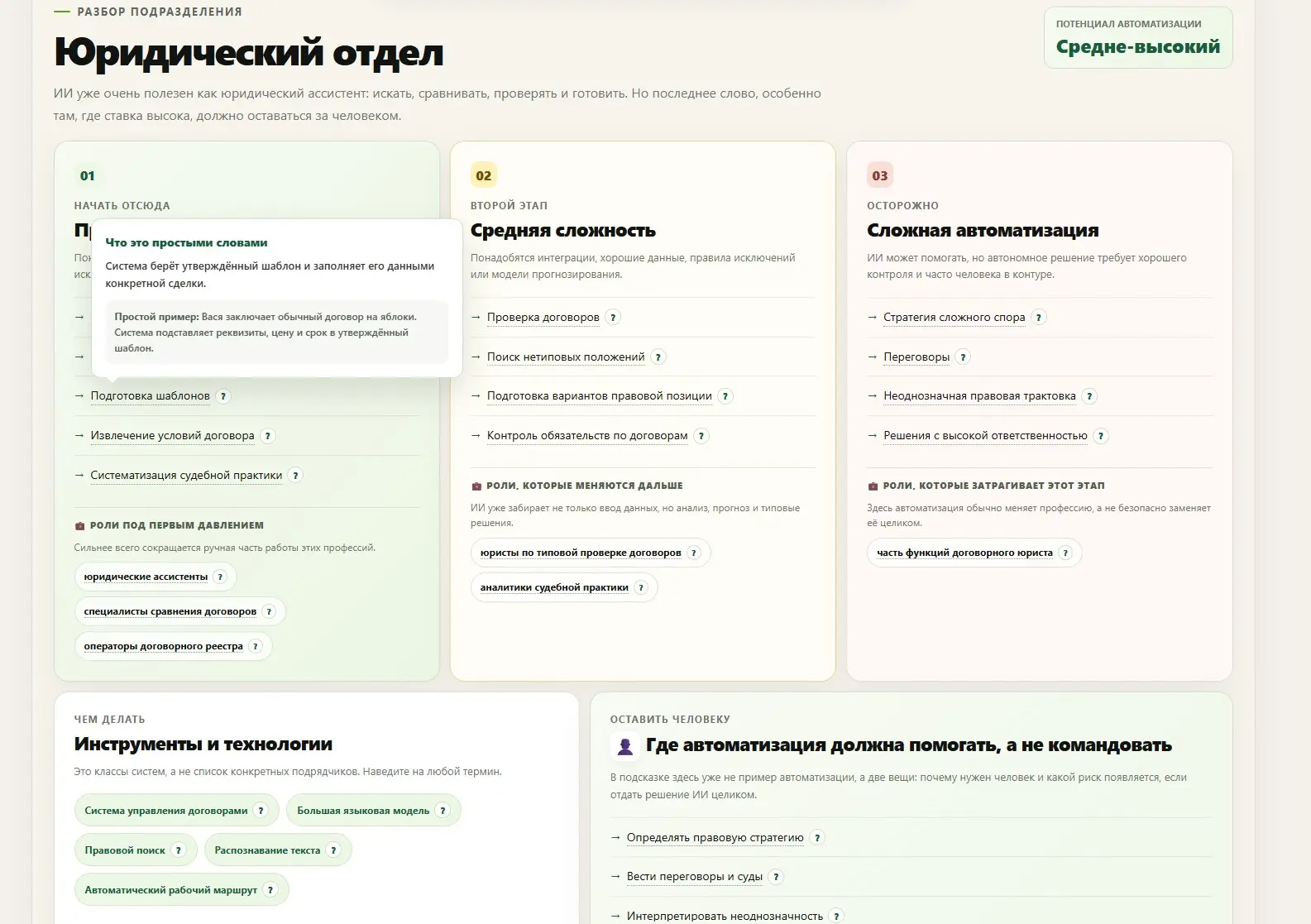Image resolution: width=1311 pixels, height=924 pixels.
Task: Select the Стратегия сложного спора item
Action: (954, 318)
